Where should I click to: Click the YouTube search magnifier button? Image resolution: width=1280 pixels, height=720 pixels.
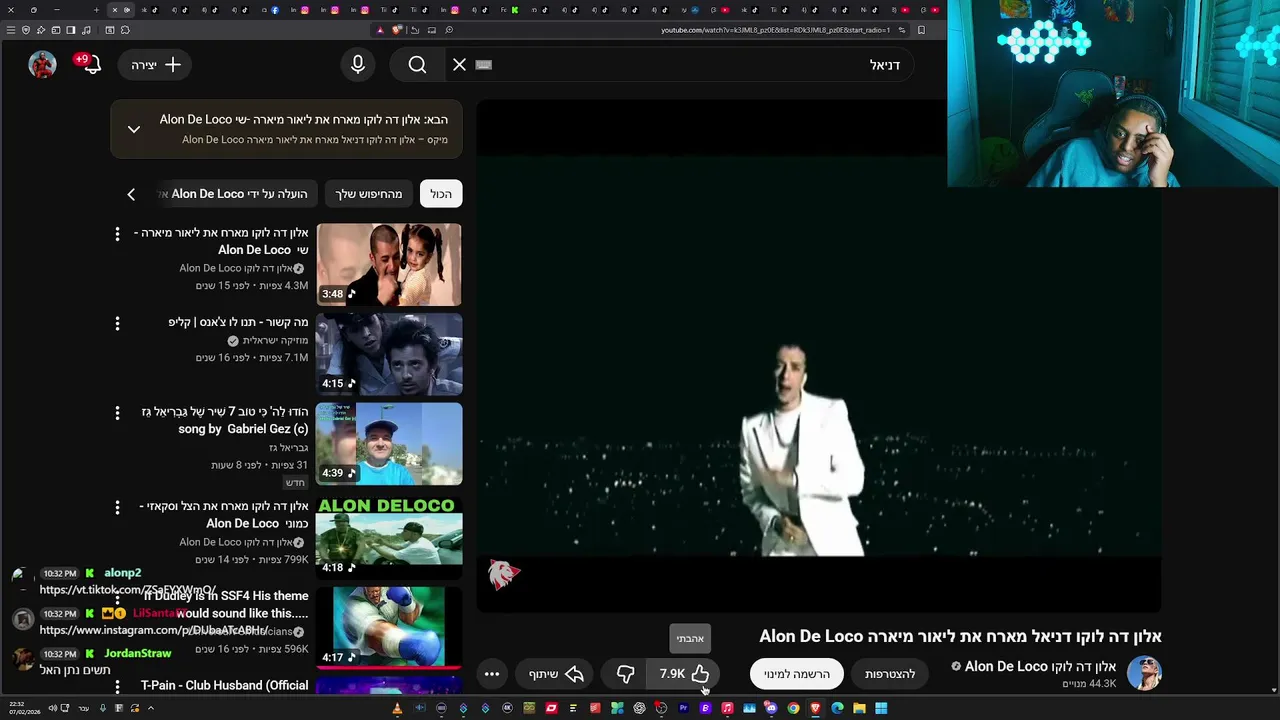pos(417,65)
